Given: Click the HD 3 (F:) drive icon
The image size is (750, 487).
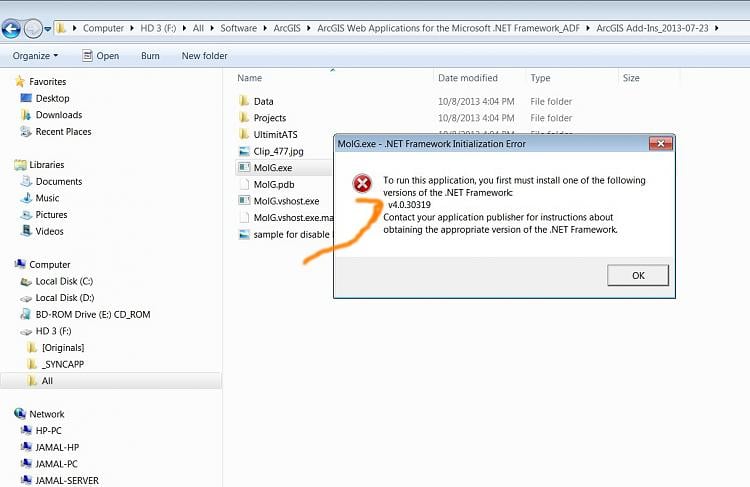Looking at the screenshot, I should click(26, 332).
